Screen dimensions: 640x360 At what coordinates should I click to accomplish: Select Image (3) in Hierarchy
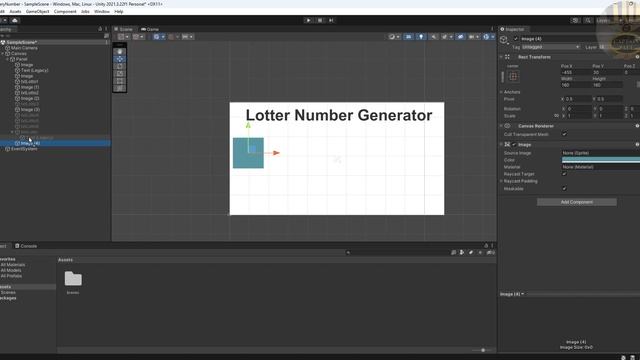pyautogui.click(x=30, y=110)
